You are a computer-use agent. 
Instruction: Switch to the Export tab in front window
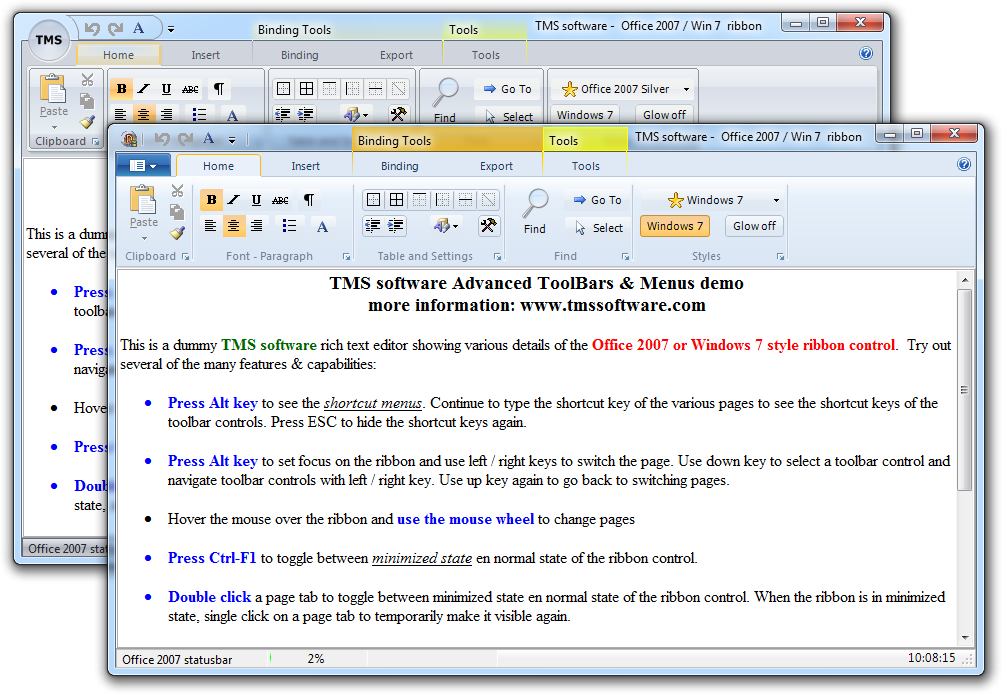click(x=496, y=166)
